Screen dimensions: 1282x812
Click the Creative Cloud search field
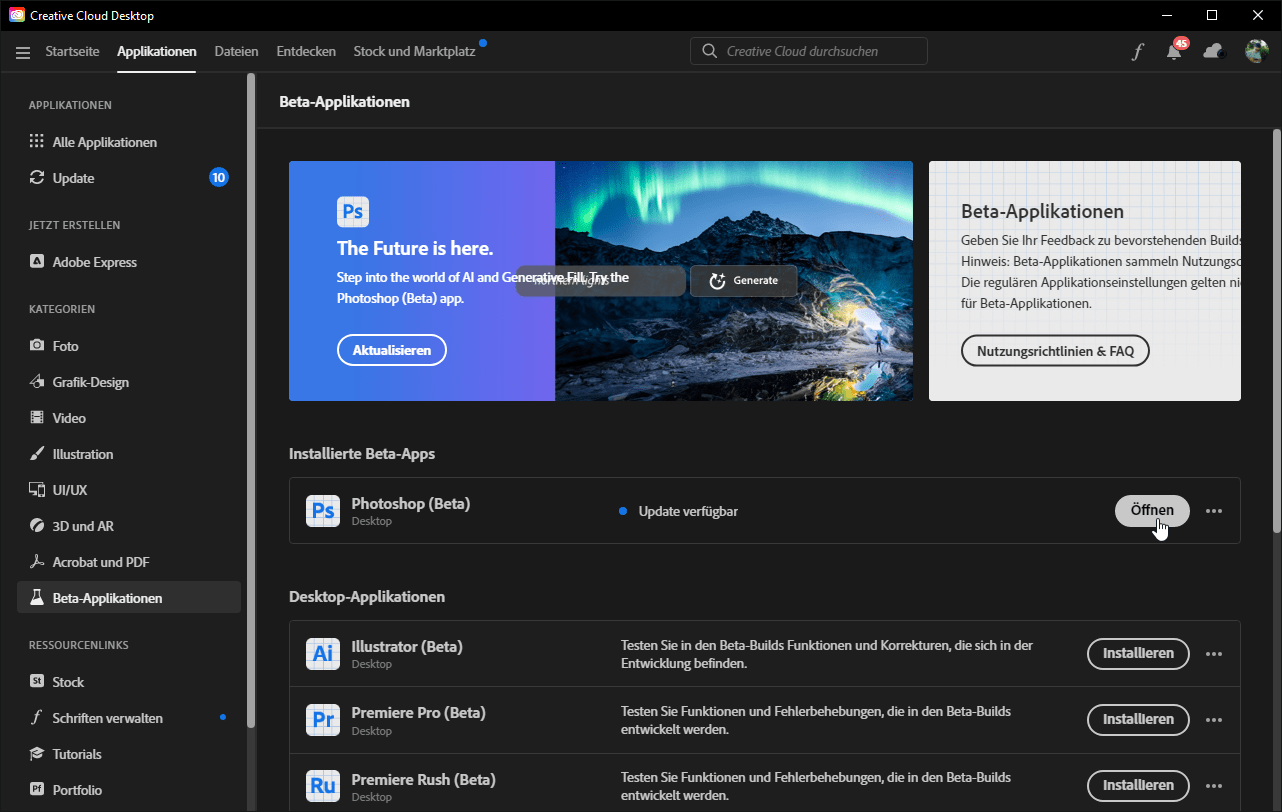[808, 52]
